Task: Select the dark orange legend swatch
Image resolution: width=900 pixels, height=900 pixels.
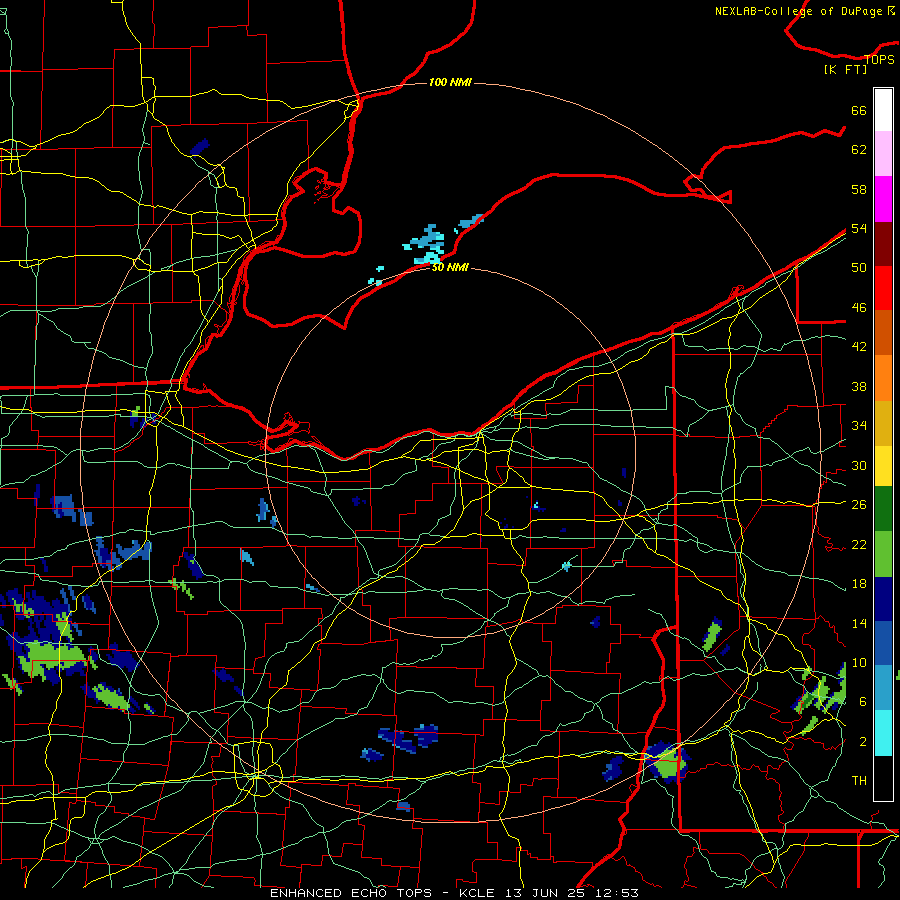Action: pyautogui.click(x=883, y=333)
